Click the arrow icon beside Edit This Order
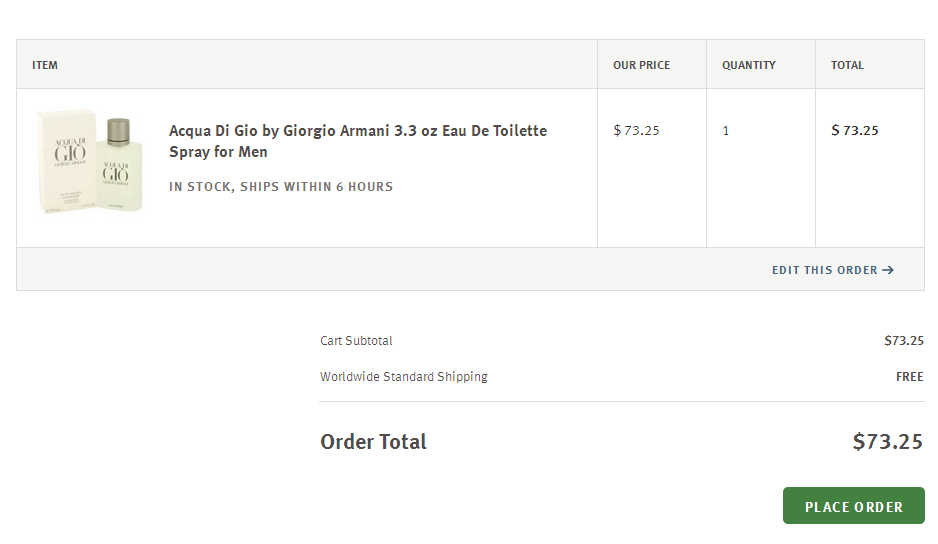Viewport: 938px width, 544px height. pos(888,270)
